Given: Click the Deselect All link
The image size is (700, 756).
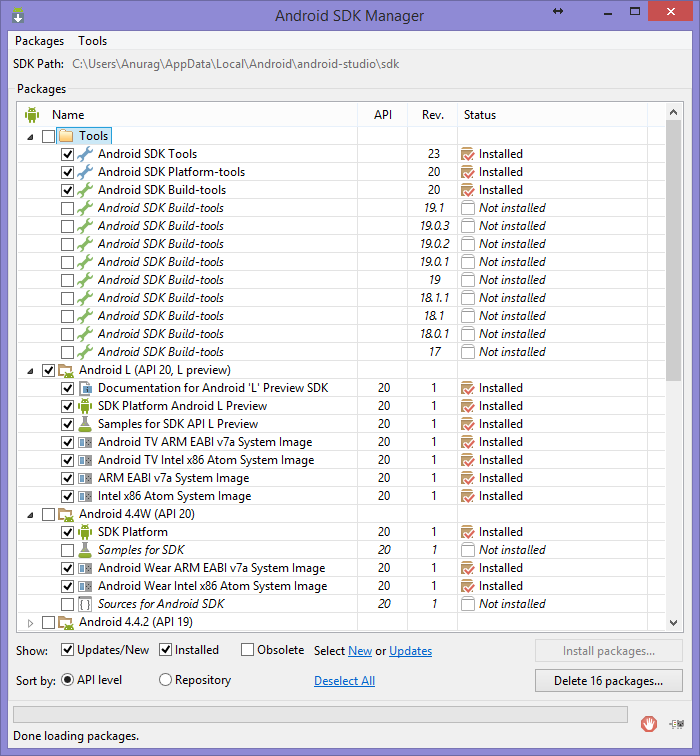Looking at the screenshot, I should 345,681.
